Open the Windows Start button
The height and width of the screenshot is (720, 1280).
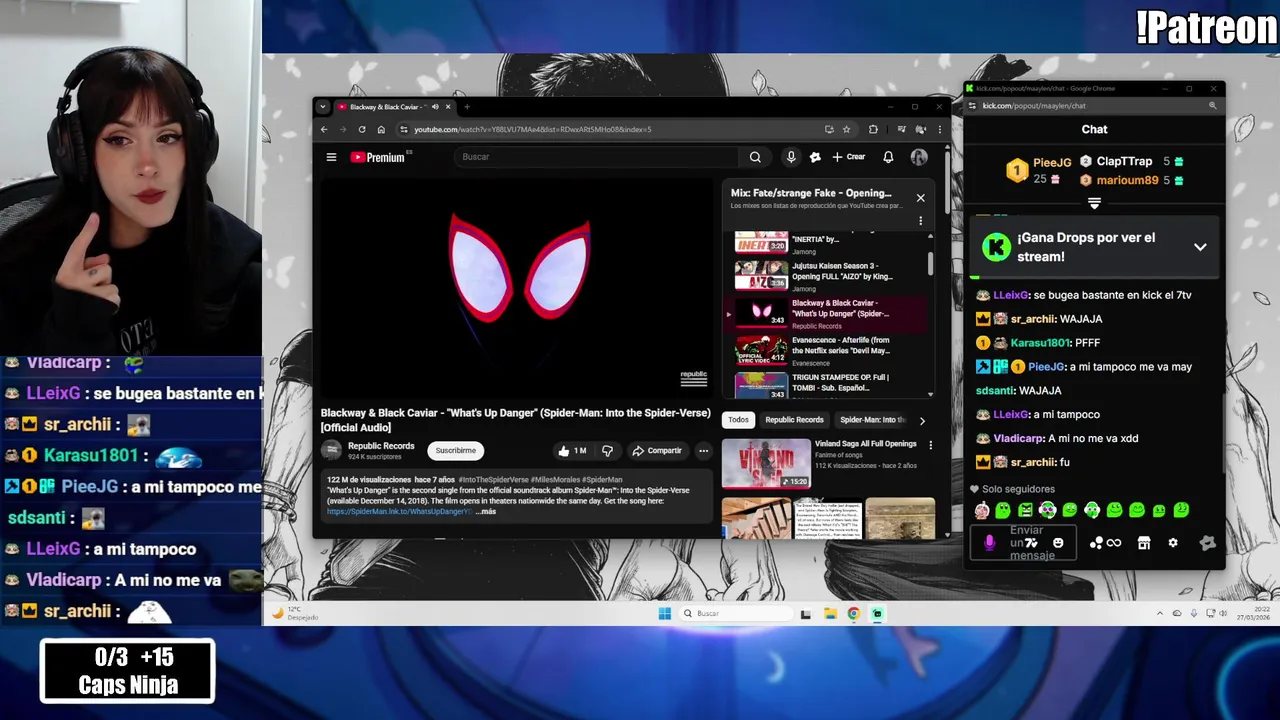click(x=665, y=613)
